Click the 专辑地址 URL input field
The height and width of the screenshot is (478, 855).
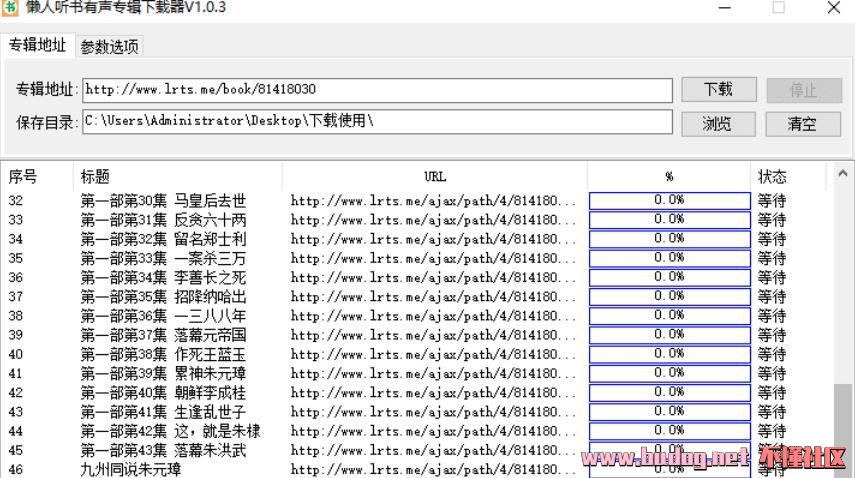click(x=377, y=90)
